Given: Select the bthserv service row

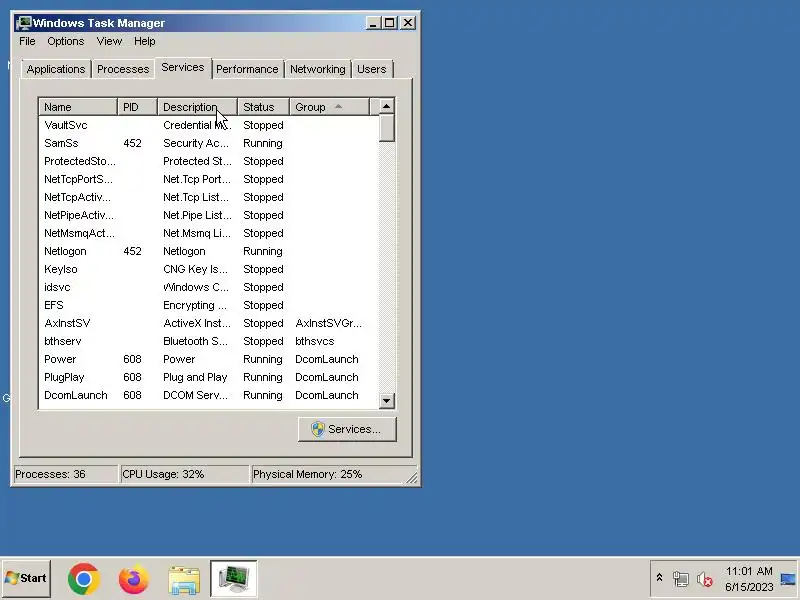Looking at the screenshot, I should [x=209, y=341].
